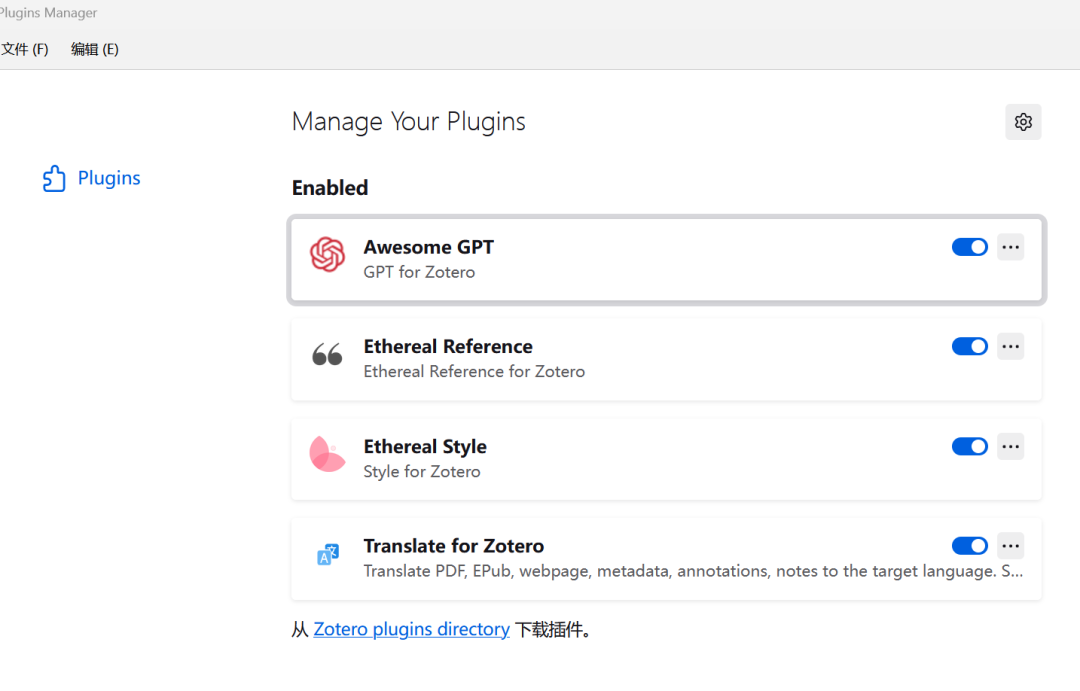Select the Plugins sidebar label
Screen dimensions: 1080x691
click(109, 178)
